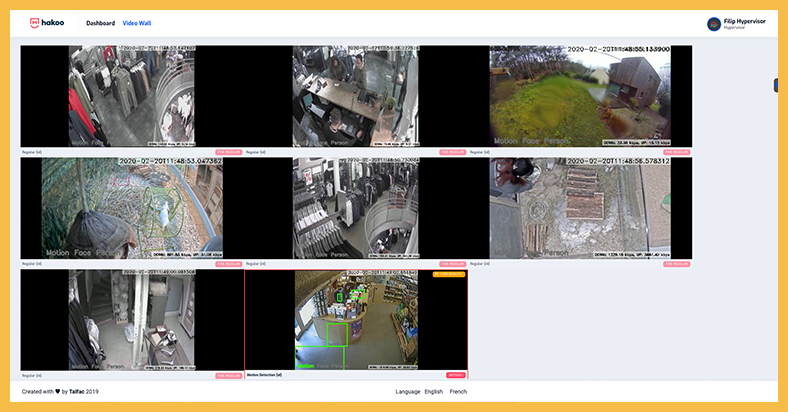Switch language to English
The width and height of the screenshot is (788, 412).
point(433,392)
